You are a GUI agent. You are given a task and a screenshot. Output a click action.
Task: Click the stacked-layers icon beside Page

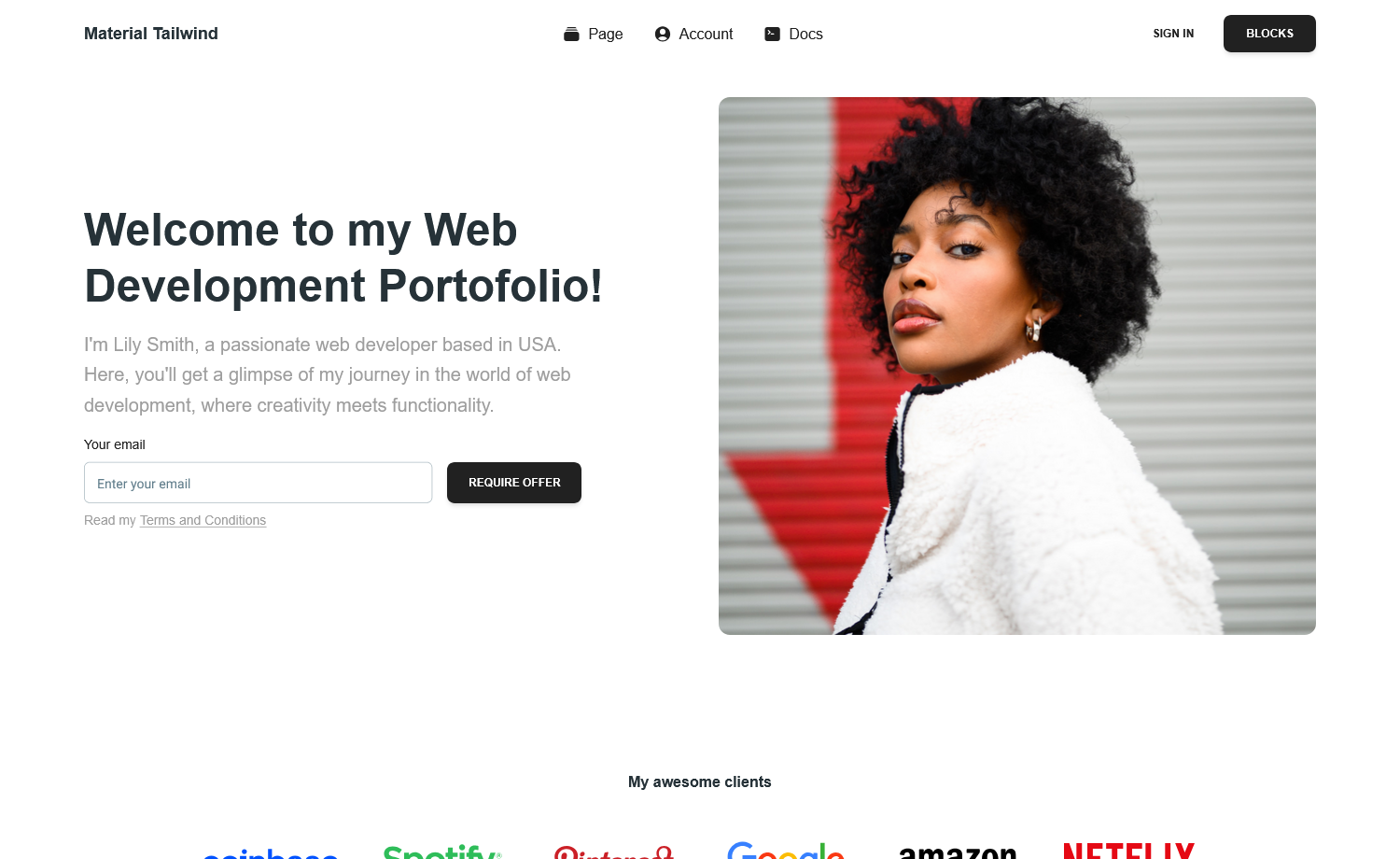(571, 34)
